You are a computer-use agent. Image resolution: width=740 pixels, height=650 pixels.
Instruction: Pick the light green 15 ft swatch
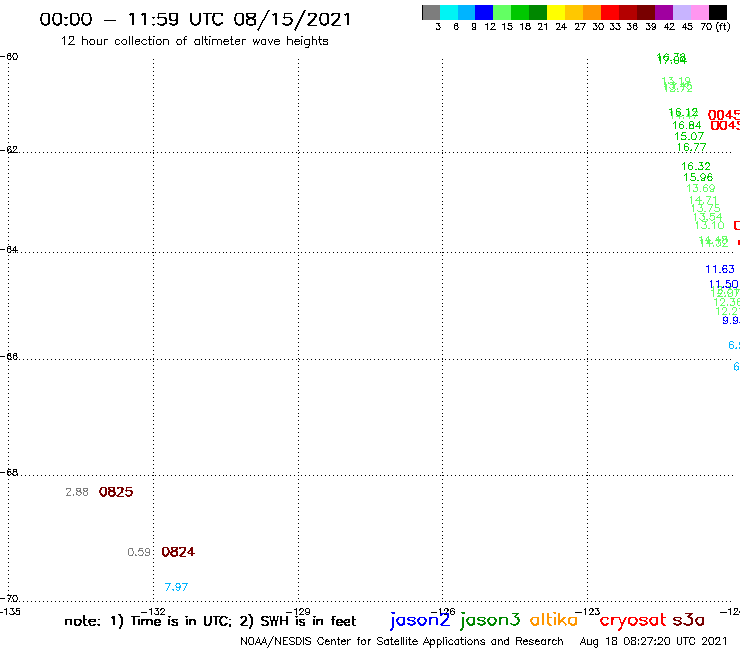point(502,12)
